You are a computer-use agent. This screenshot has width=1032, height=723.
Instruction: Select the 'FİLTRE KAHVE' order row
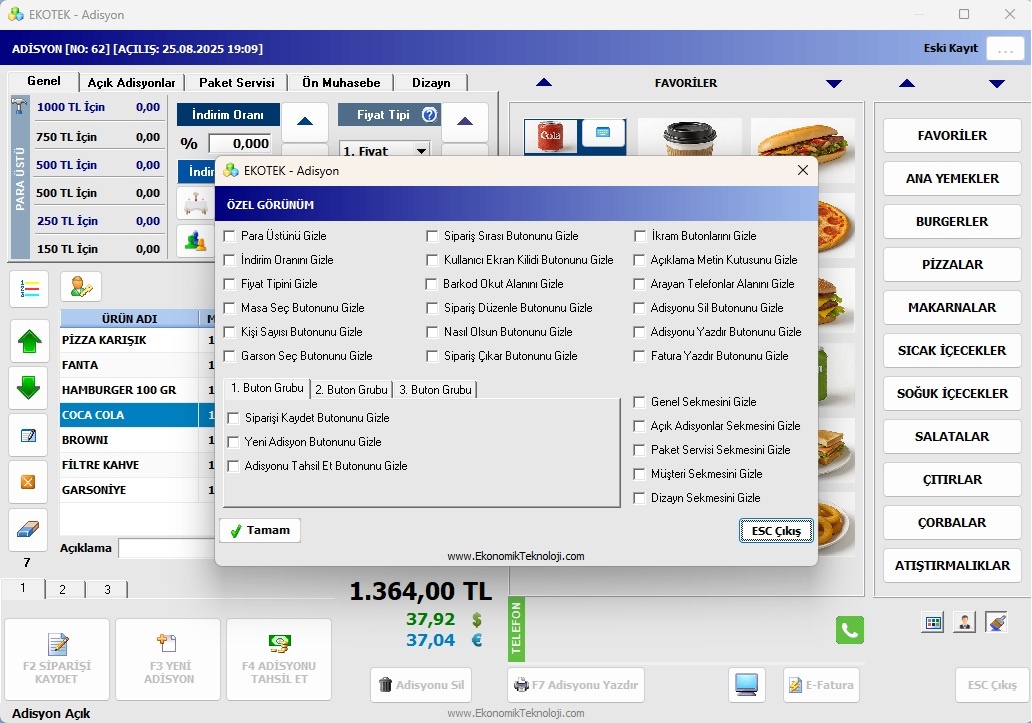point(138,465)
